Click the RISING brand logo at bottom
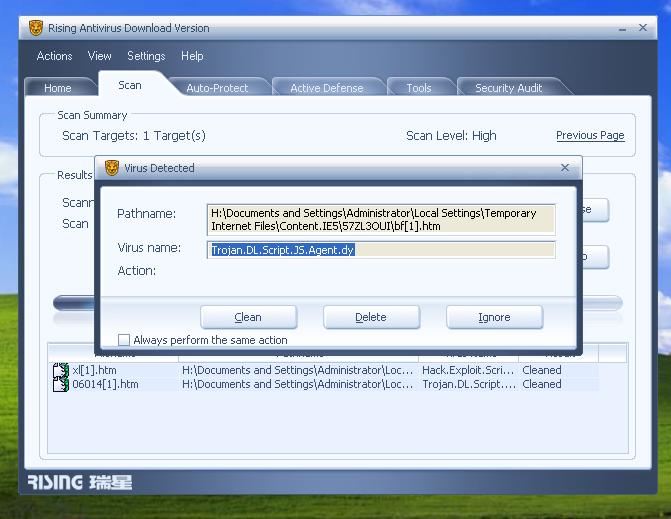Image resolution: width=671 pixels, height=519 pixels. pos(80,482)
